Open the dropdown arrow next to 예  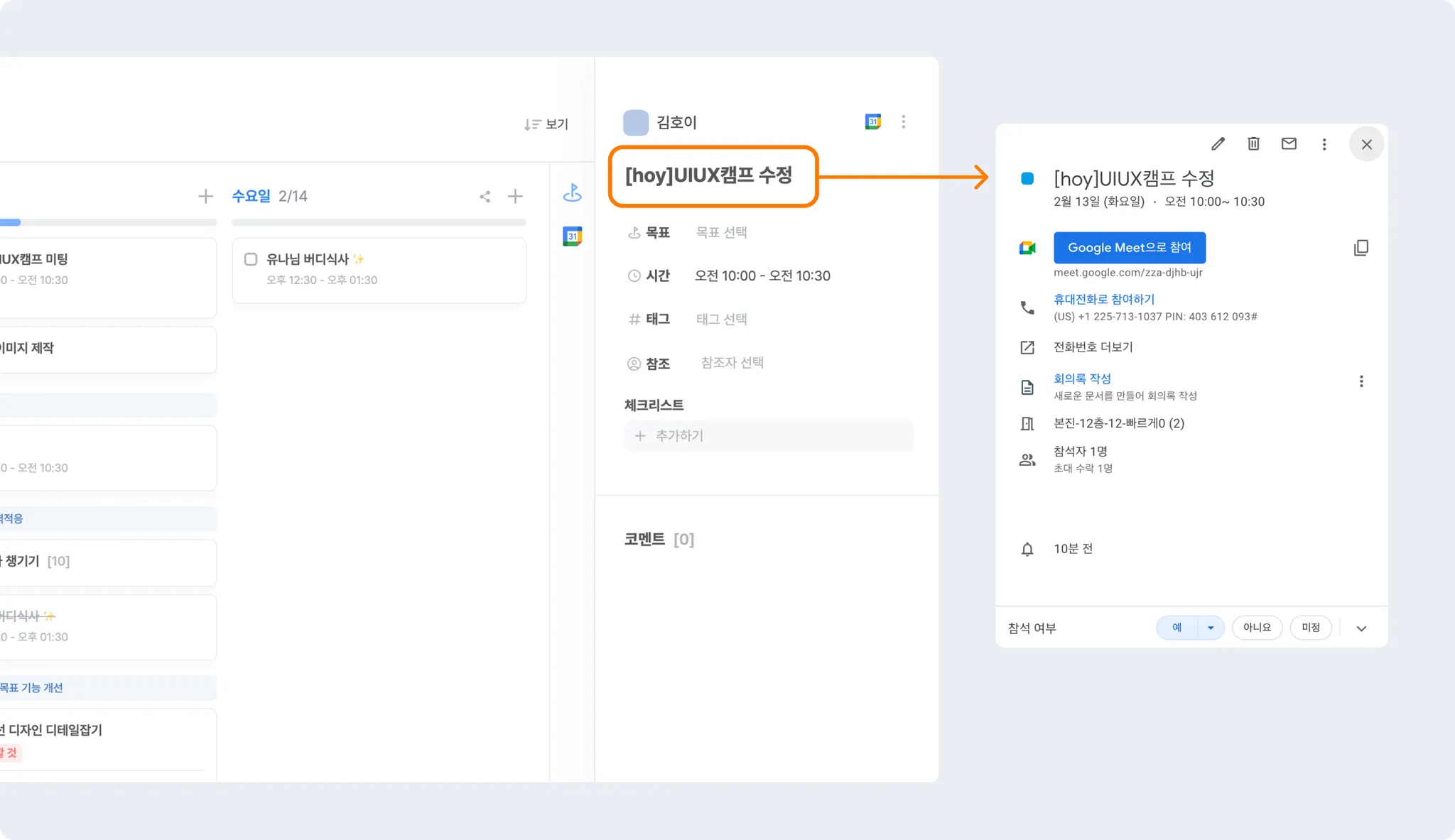(x=1211, y=628)
